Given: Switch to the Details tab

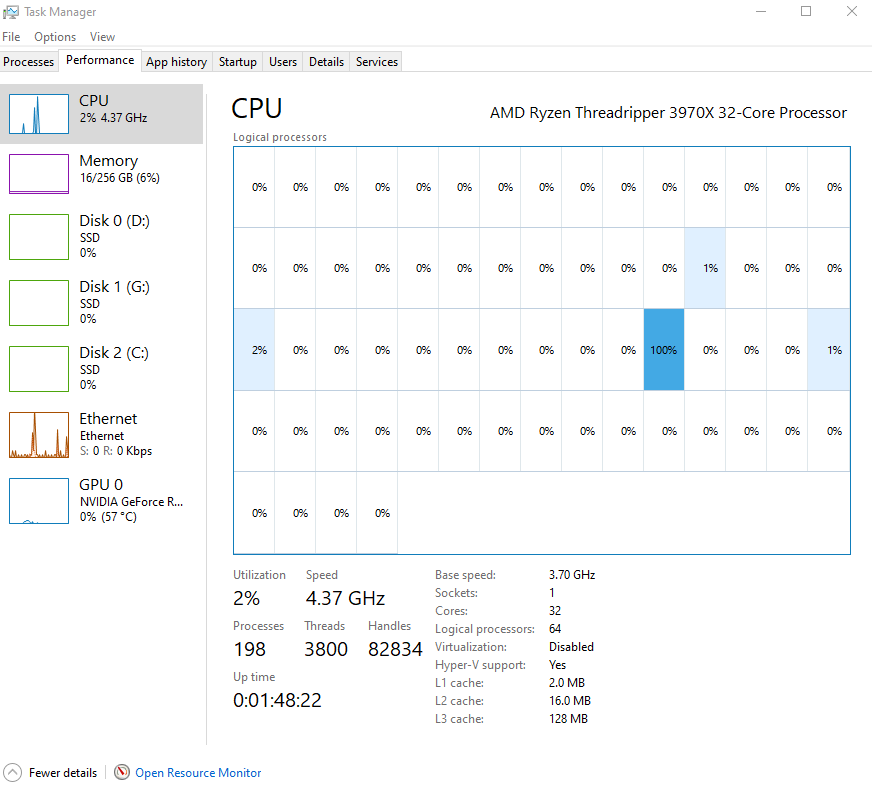Looking at the screenshot, I should click(x=326, y=62).
